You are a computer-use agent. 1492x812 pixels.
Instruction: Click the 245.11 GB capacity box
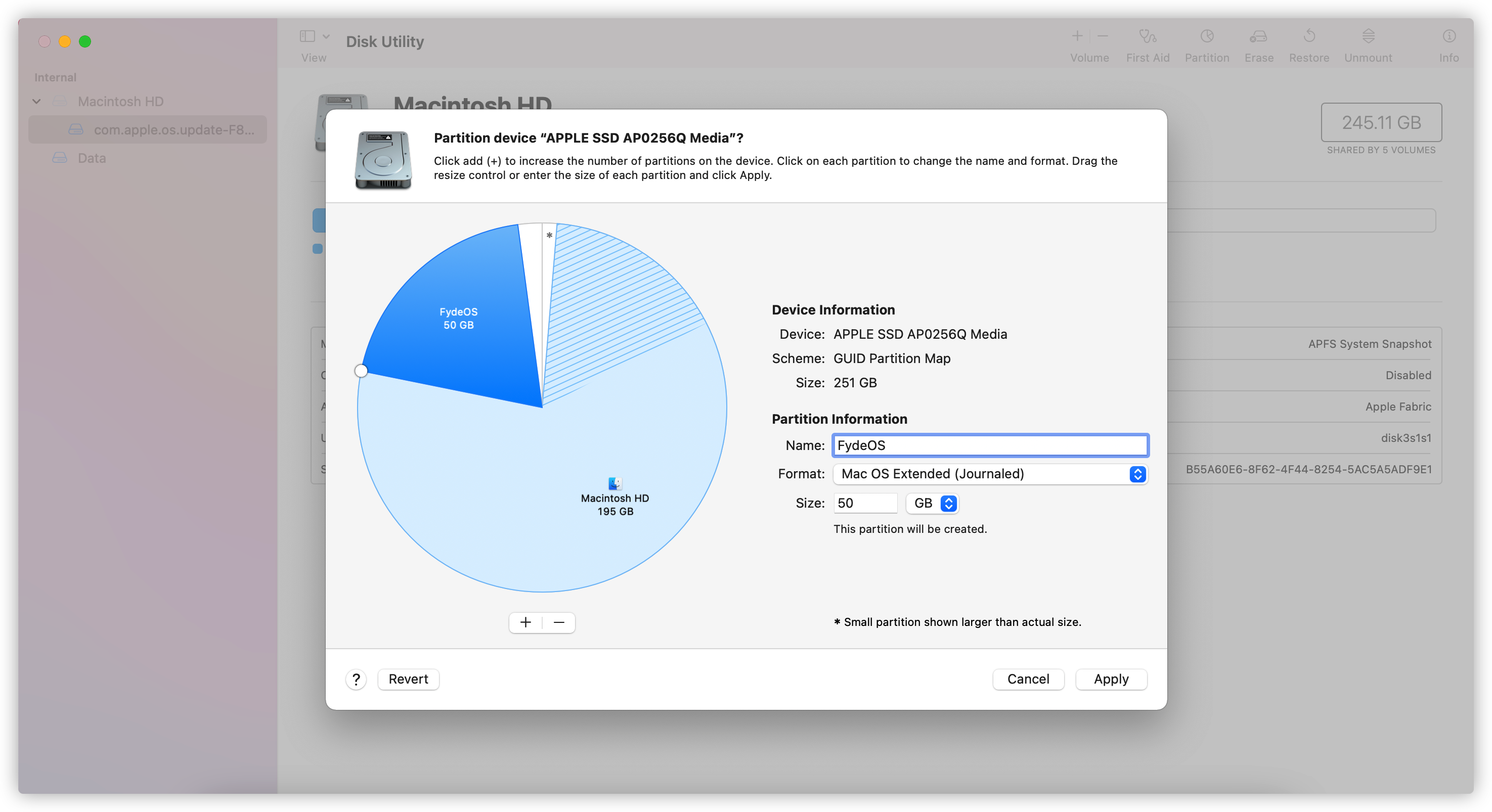pos(1381,122)
